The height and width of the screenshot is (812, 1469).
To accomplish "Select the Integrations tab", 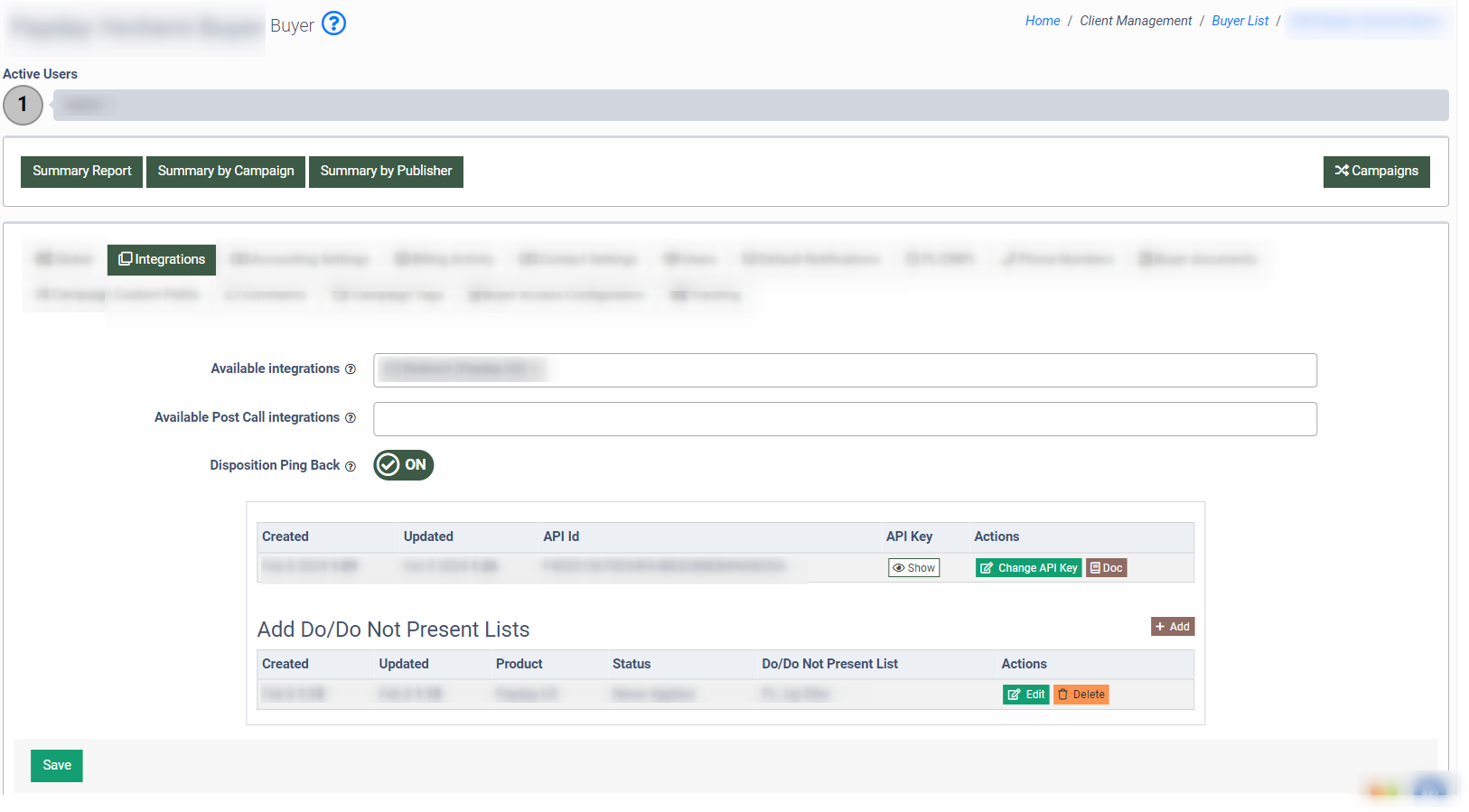I will 162,260.
